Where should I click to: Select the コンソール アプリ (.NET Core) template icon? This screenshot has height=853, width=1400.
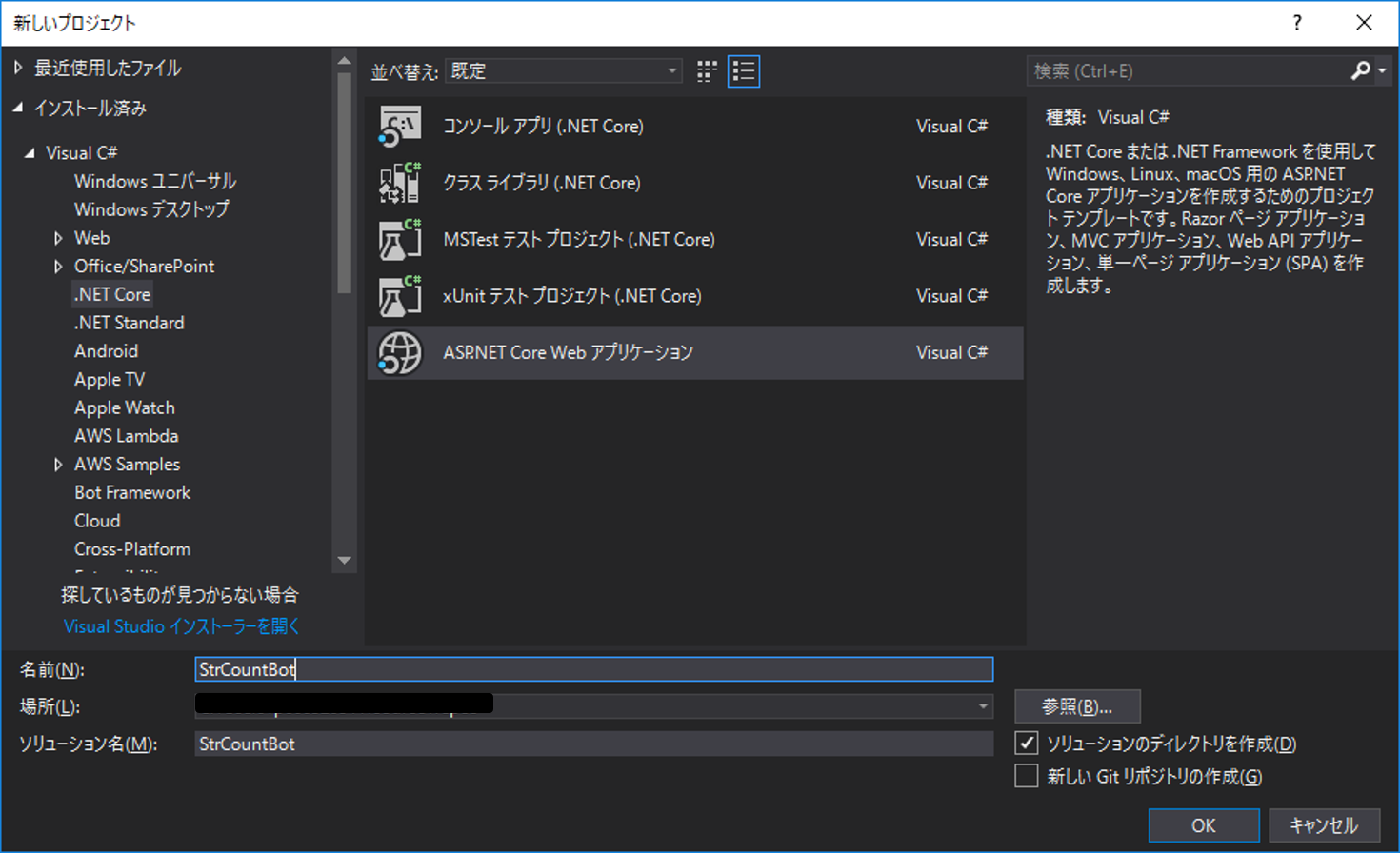399,125
